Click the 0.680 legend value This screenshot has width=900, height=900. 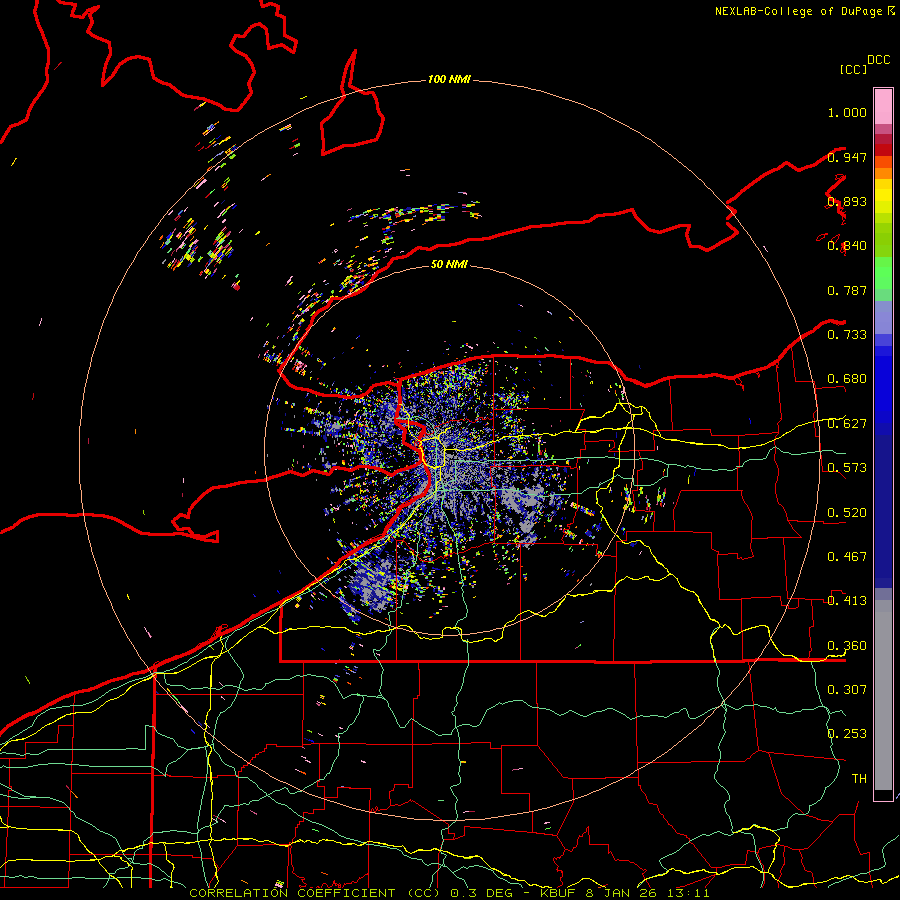847,379
